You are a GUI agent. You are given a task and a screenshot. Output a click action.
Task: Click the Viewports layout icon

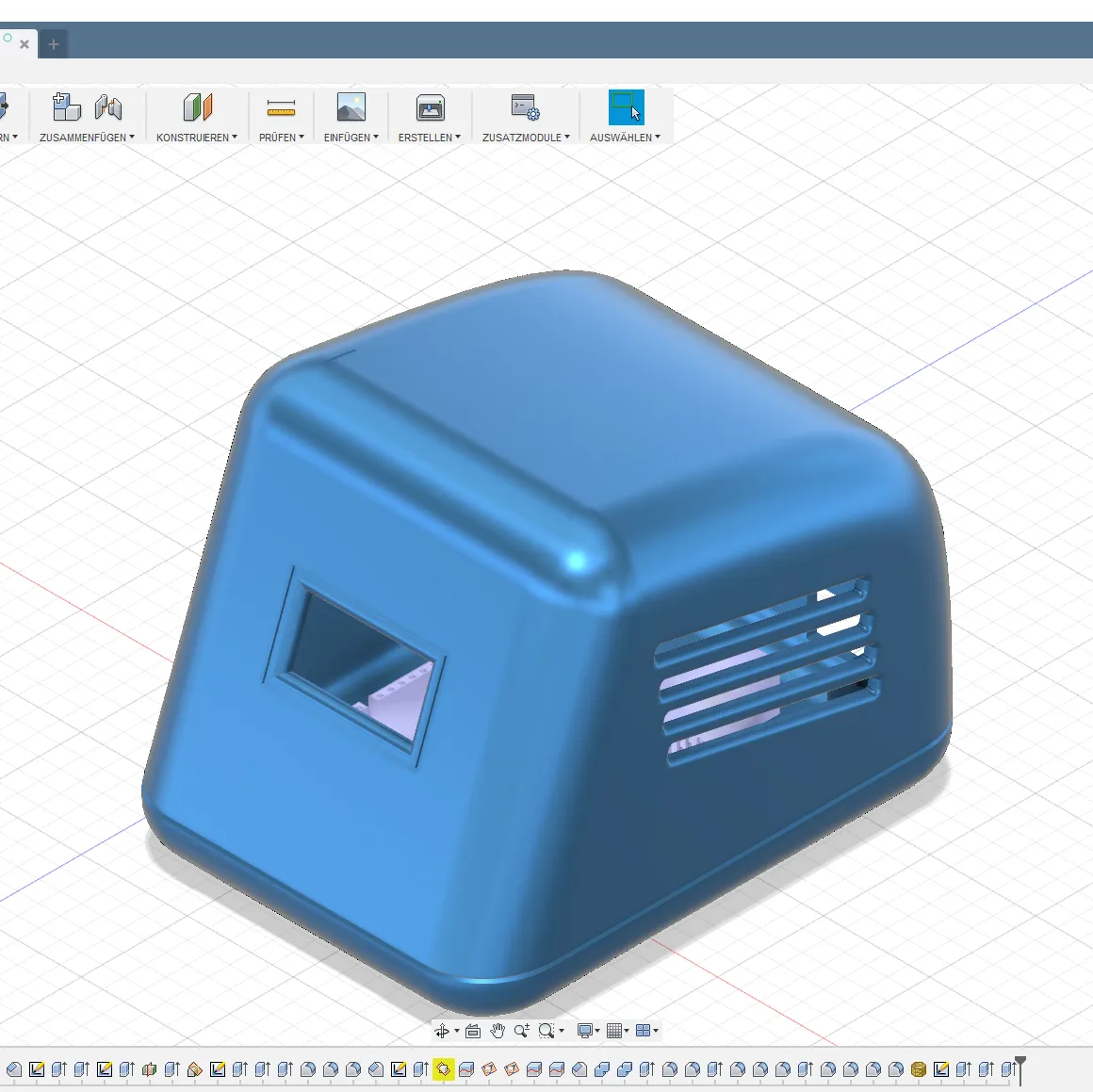click(x=643, y=1031)
